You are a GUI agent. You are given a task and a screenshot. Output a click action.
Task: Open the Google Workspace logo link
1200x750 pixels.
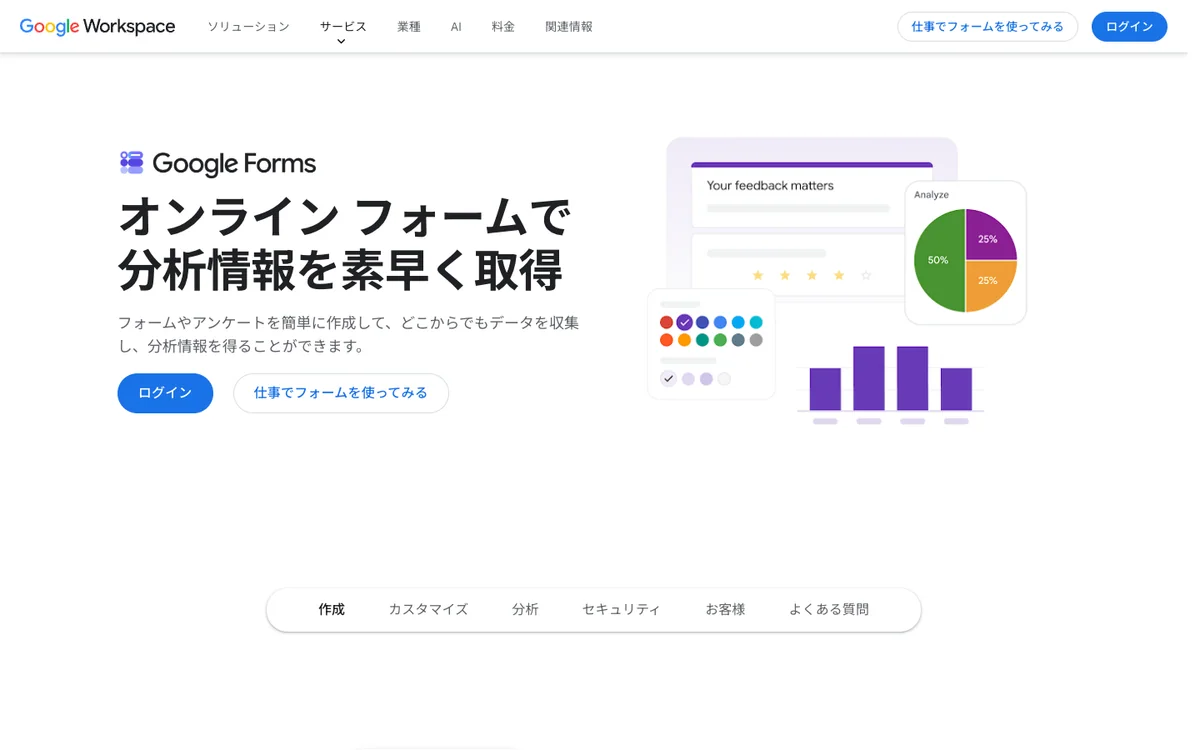pos(97,27)
